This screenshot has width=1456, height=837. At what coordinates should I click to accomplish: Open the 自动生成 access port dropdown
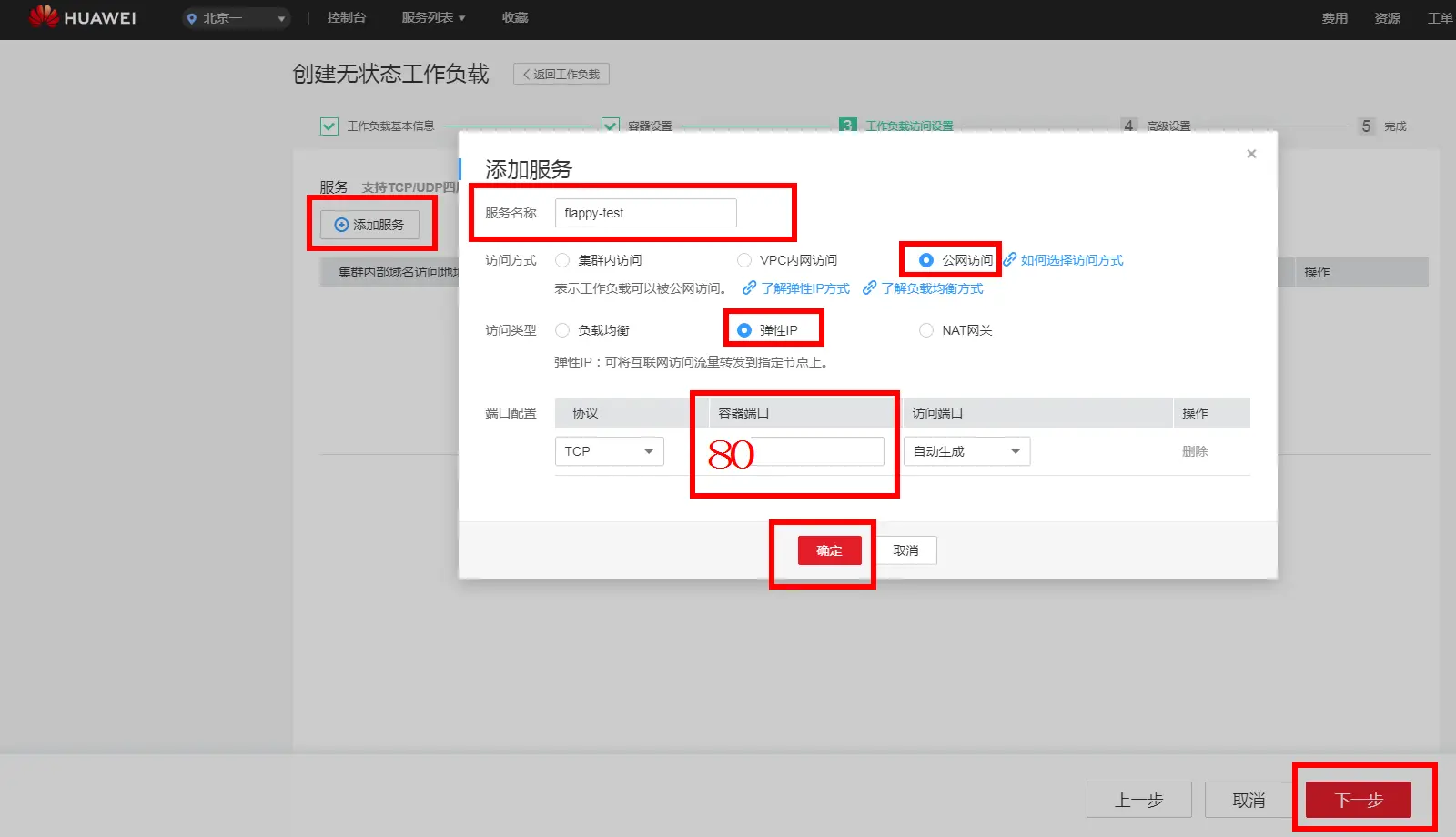(967, 451)
